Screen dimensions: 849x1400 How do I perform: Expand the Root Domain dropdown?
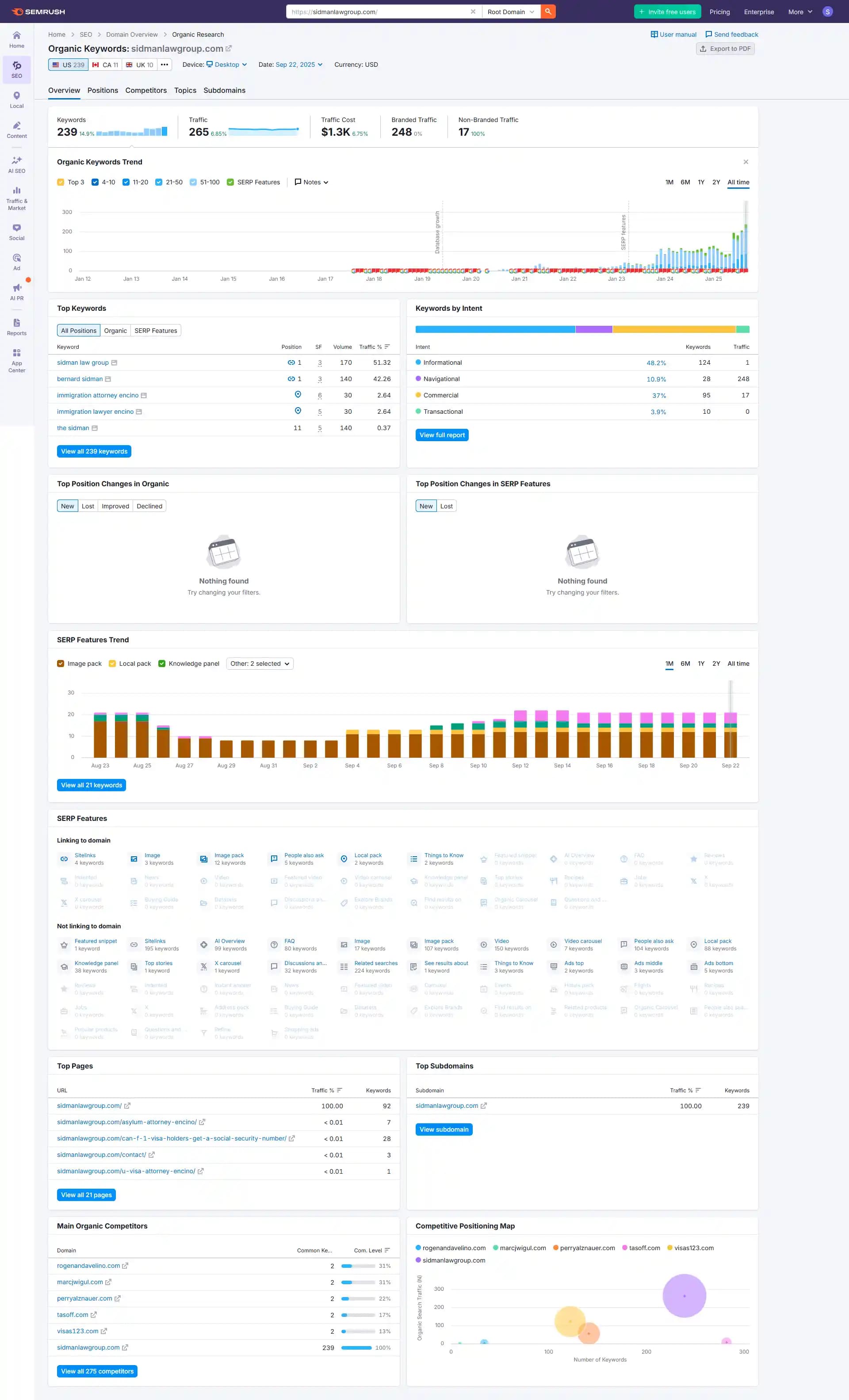(510, 11)
